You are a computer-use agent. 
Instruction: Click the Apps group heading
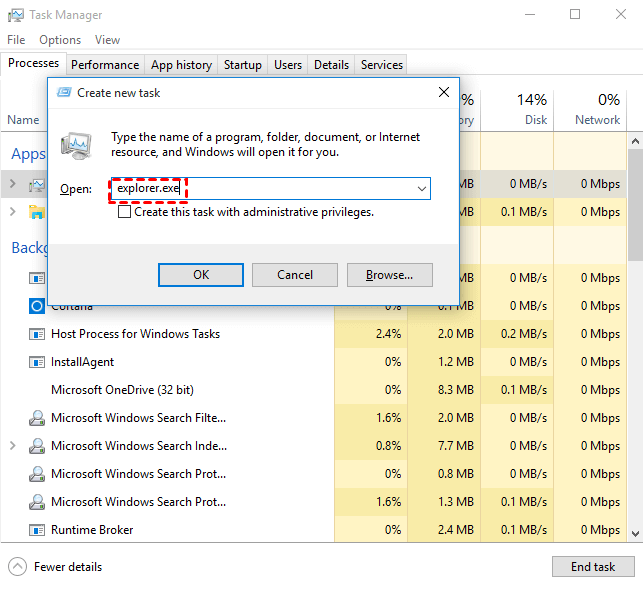[28, 154]
